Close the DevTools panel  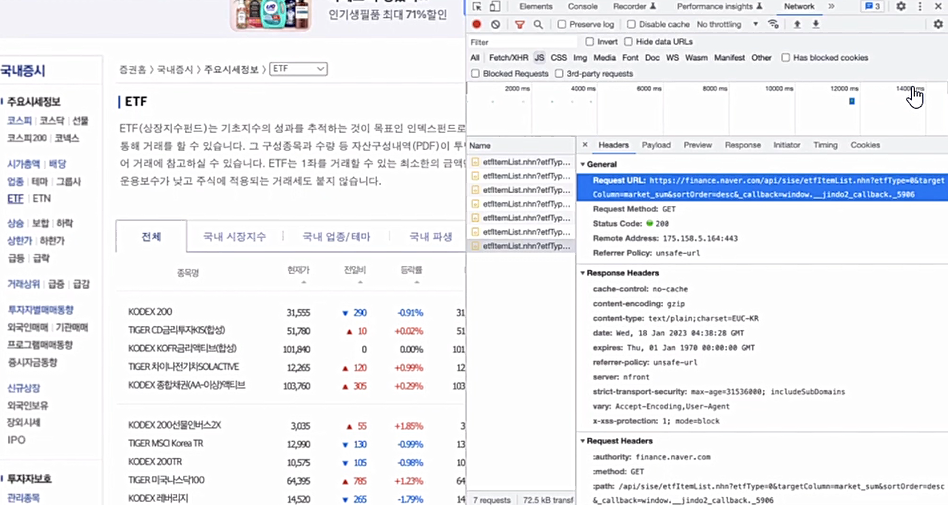point(939,6)
